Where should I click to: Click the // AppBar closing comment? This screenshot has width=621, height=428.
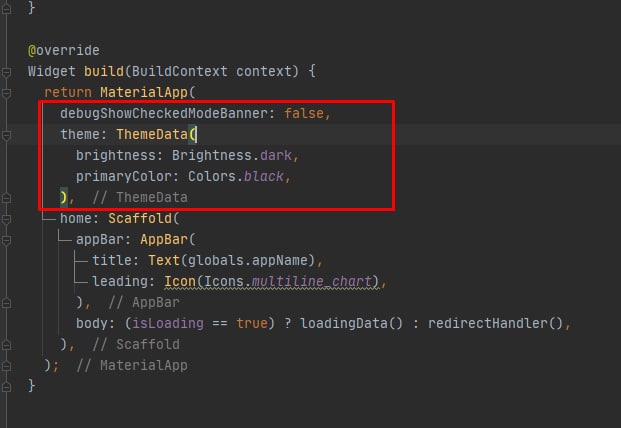[144, 302]
